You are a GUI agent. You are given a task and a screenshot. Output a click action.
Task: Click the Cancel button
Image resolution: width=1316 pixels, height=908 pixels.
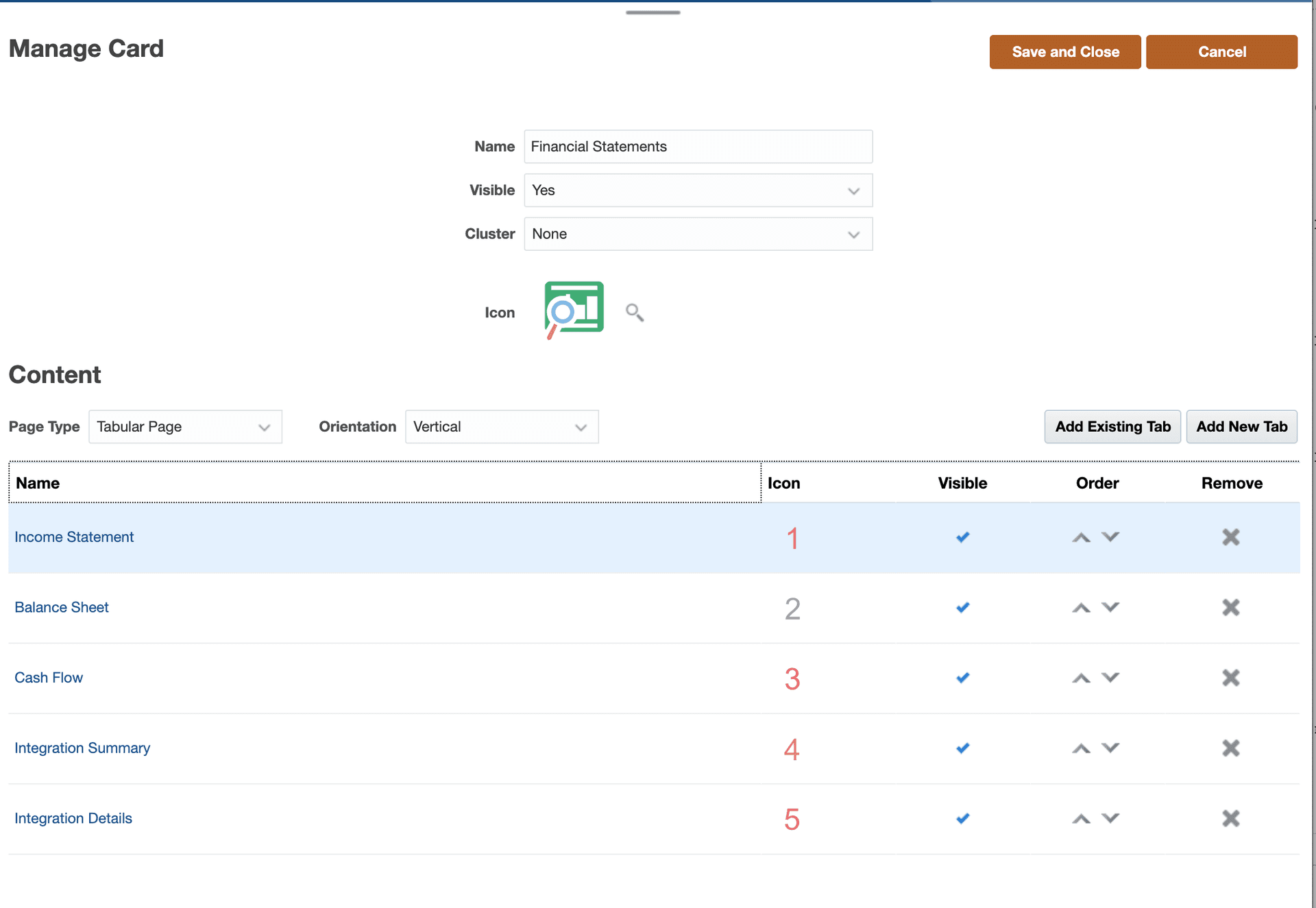click(x=1221, y=52)
